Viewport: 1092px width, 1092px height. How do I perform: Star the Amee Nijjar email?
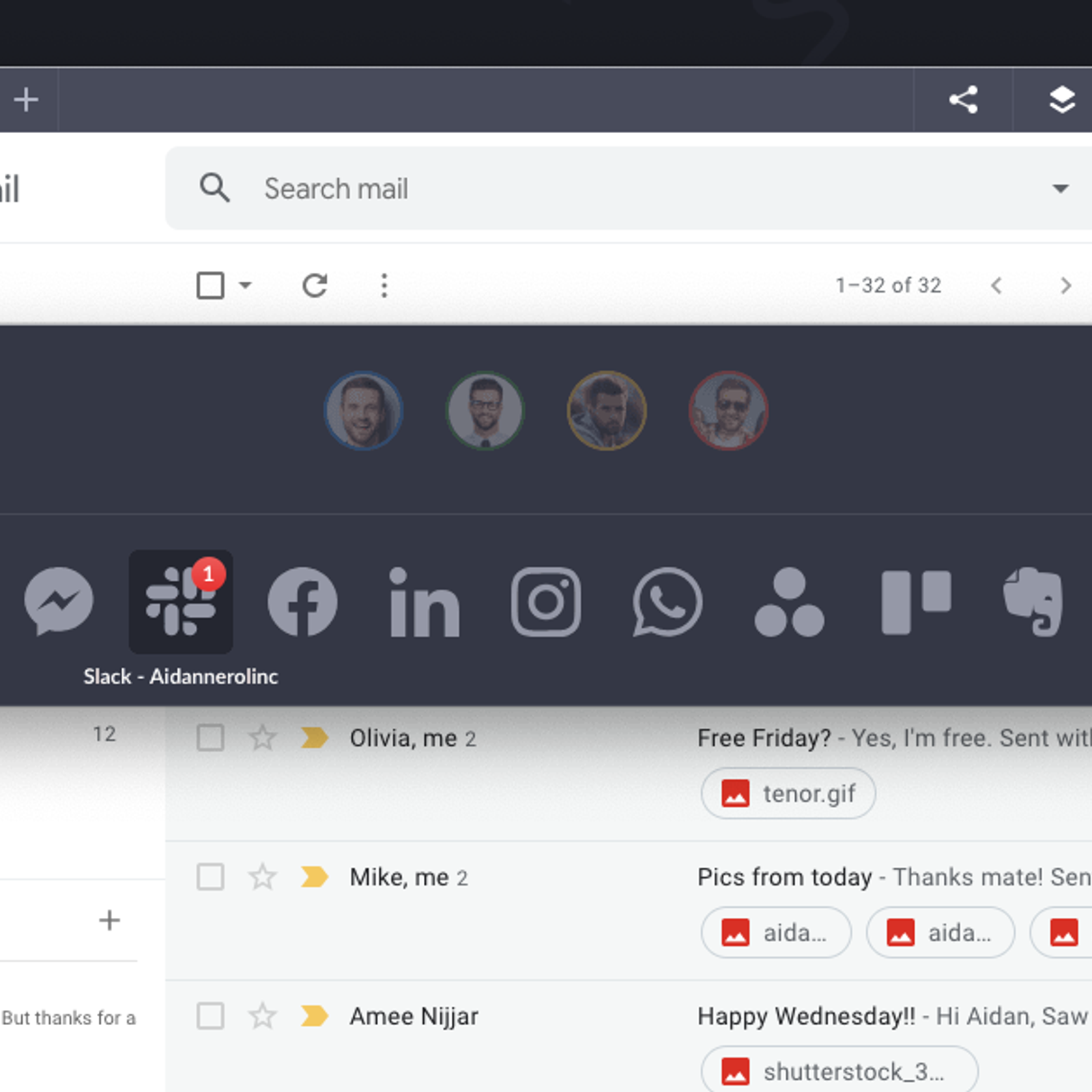pos(262,1016)
